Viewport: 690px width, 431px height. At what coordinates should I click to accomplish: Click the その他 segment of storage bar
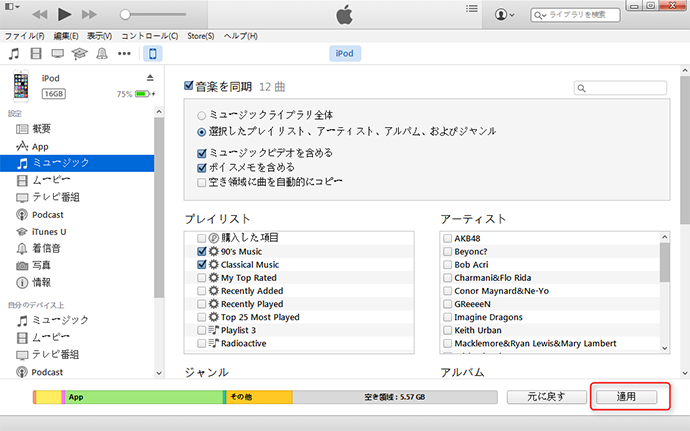tap(259, 397)
